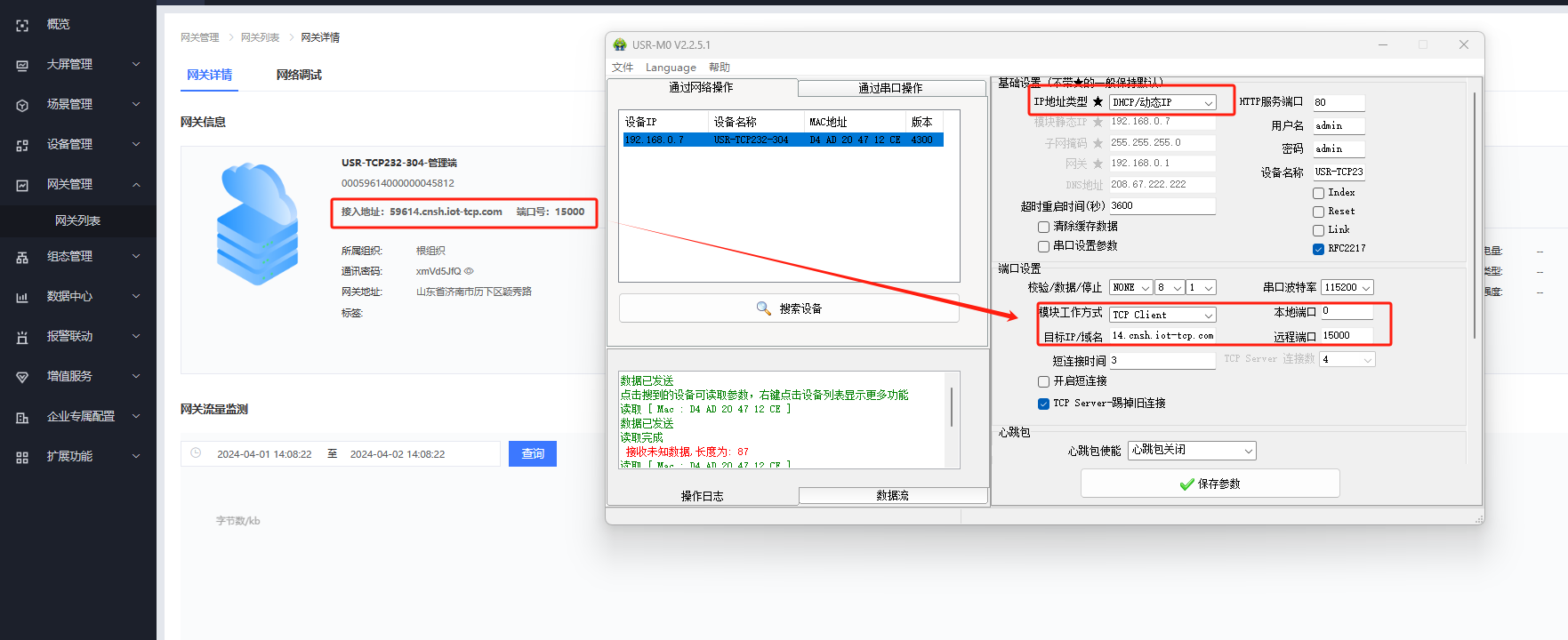The image size is (1568, 640).
Task: Click the HTTP服务端口 field
Action: pos(1339,102)
